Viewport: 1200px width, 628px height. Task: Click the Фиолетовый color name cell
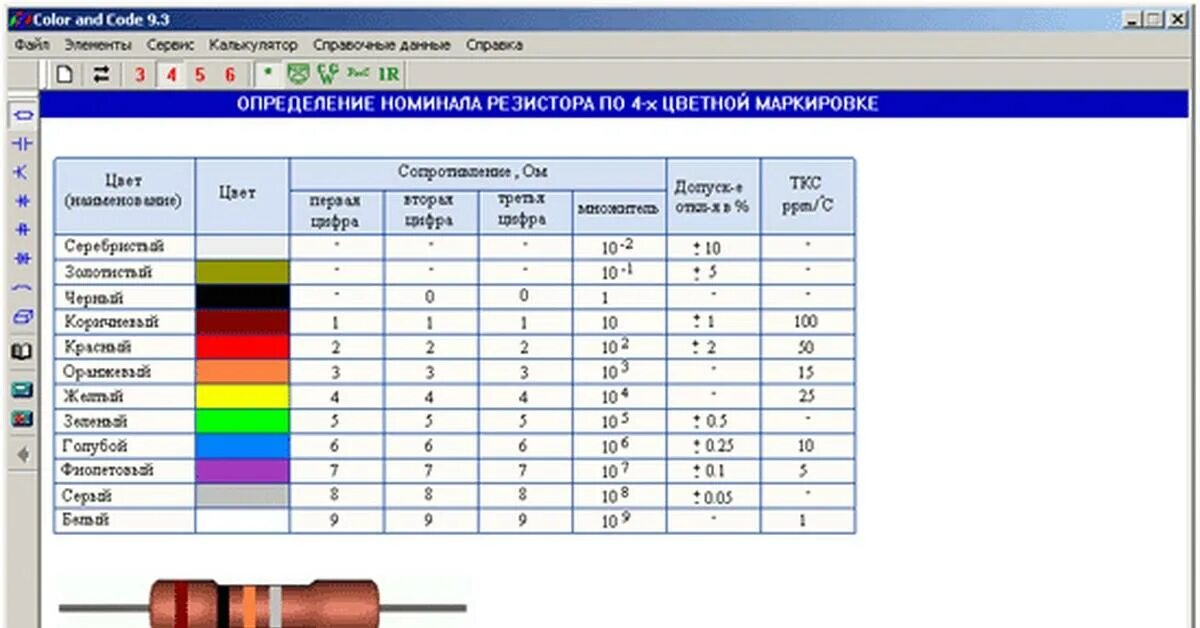(124, 470)
